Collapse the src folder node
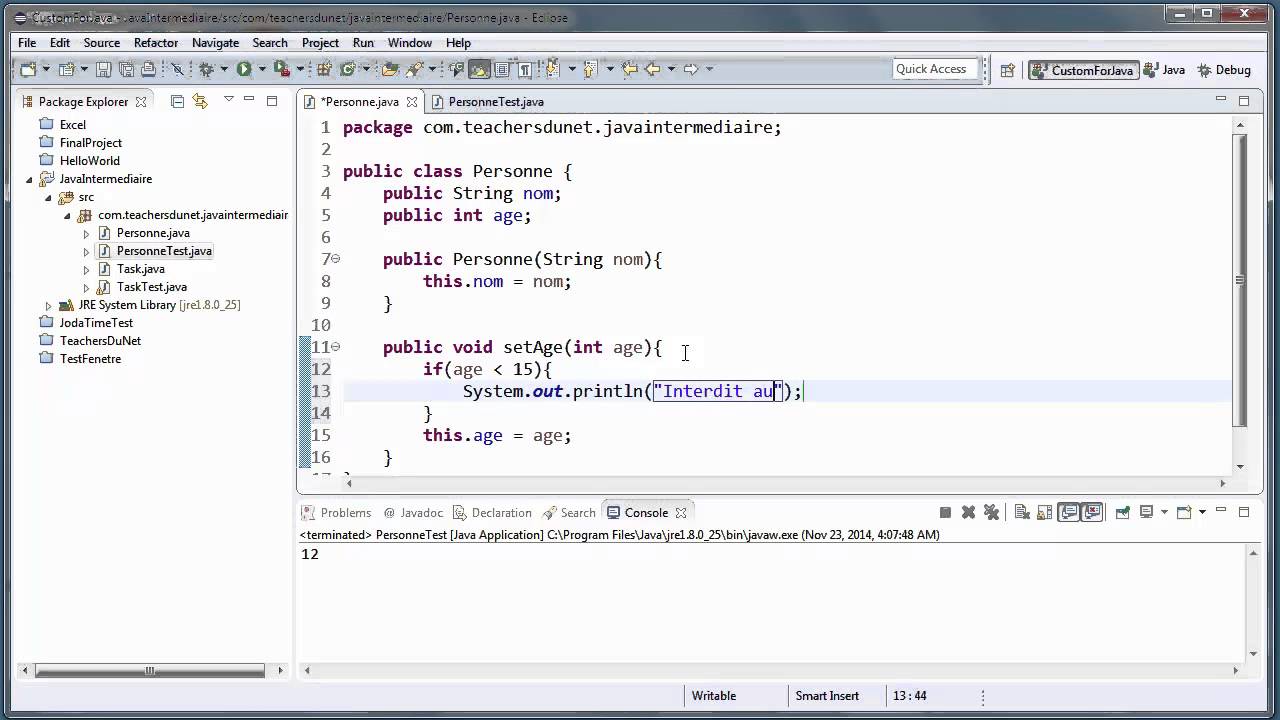1280x720 pixels. [48, 197]
